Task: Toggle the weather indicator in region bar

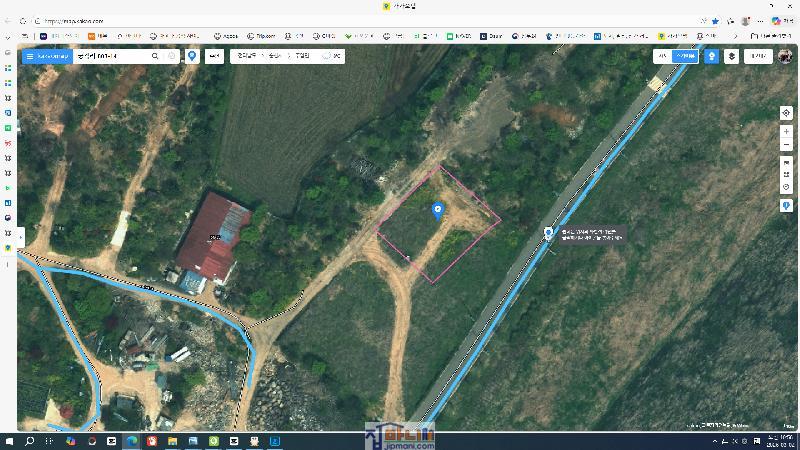Action: (331, 57)
